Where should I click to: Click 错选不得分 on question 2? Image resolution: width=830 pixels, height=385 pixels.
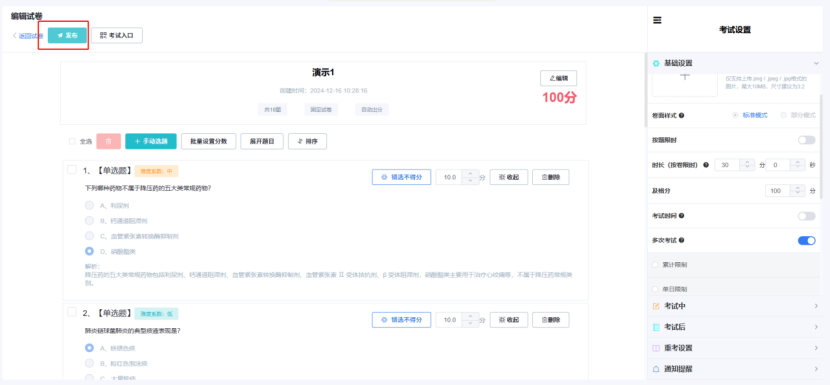tap(402, 320)
